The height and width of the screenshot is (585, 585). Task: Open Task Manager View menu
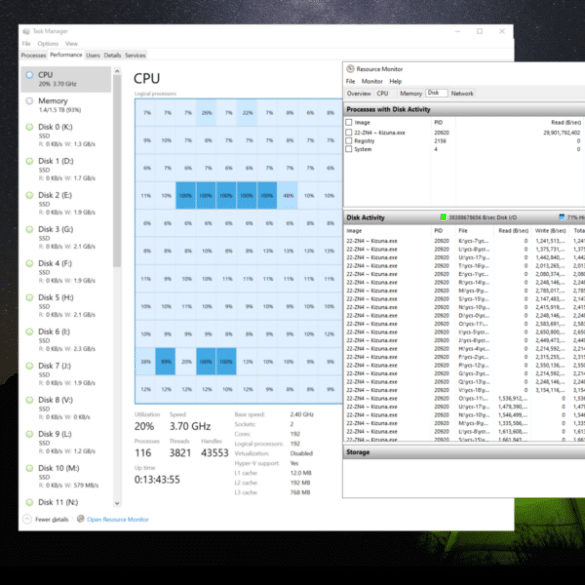[x=71, y=44]
